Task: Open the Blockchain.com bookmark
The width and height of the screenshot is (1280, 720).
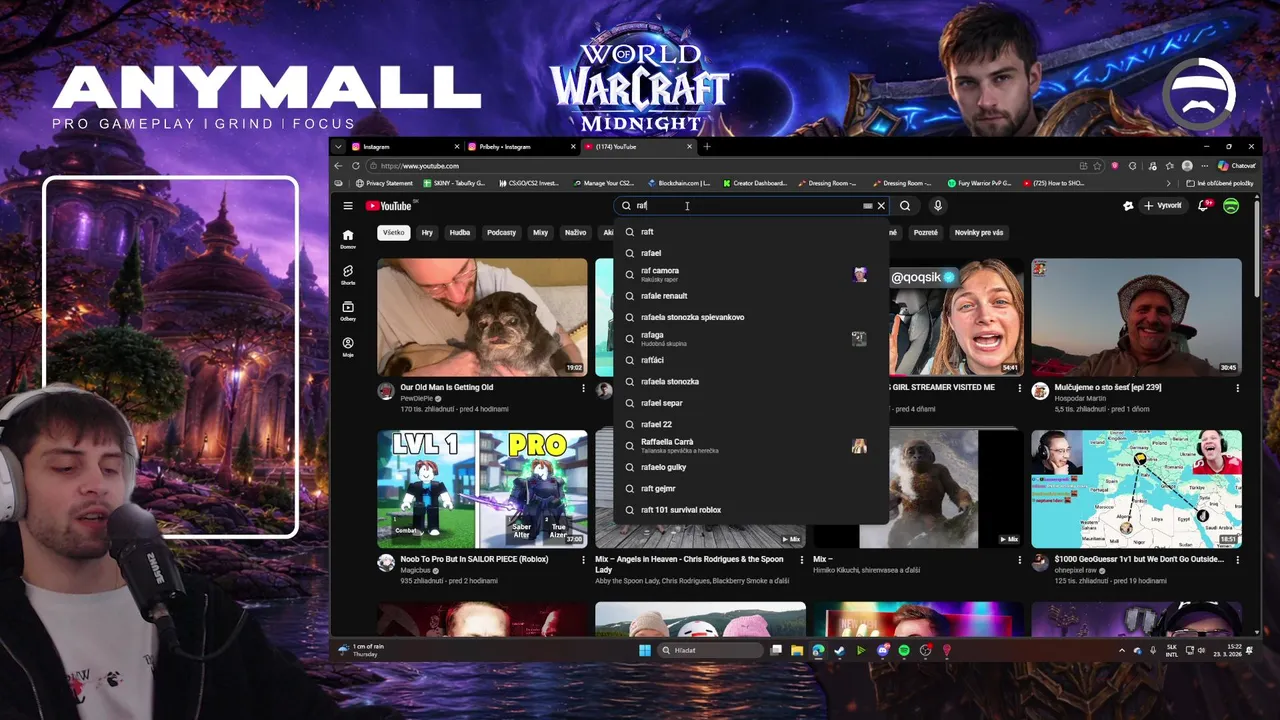Action: 679,184
